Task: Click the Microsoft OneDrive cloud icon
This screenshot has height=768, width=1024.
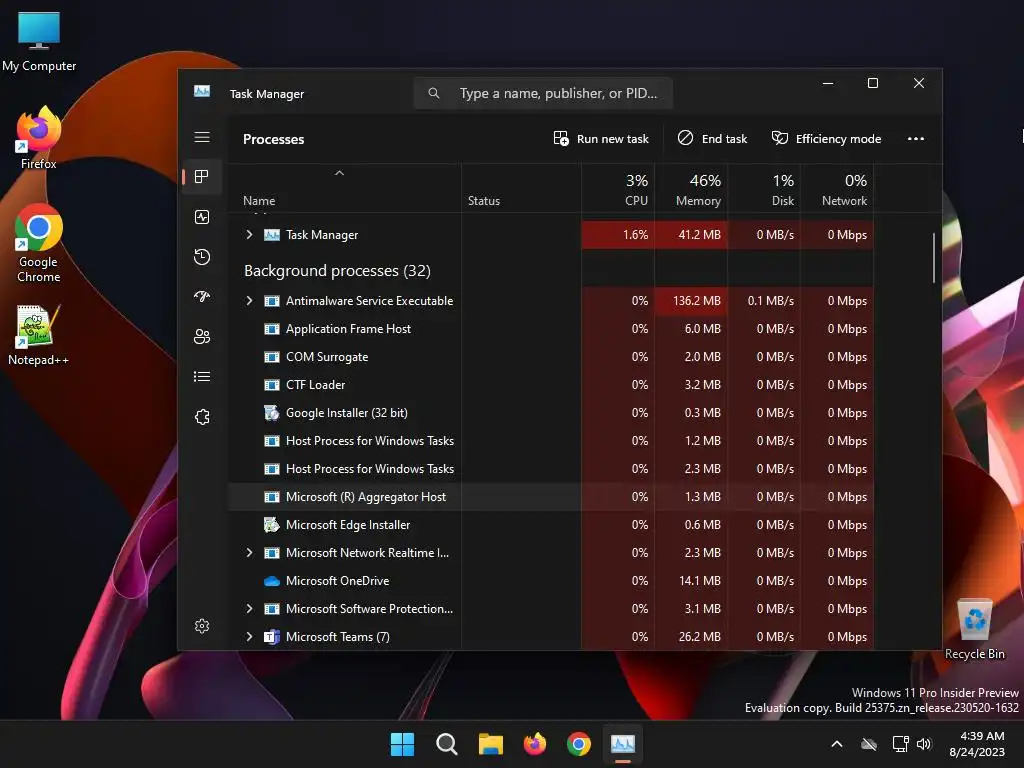Action: (x=272, y=581)
